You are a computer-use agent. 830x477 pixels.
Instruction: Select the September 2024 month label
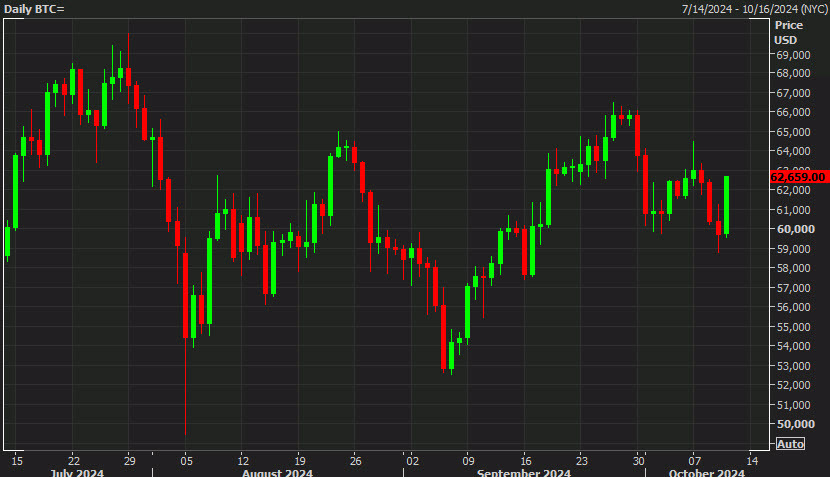pos(523,471)
